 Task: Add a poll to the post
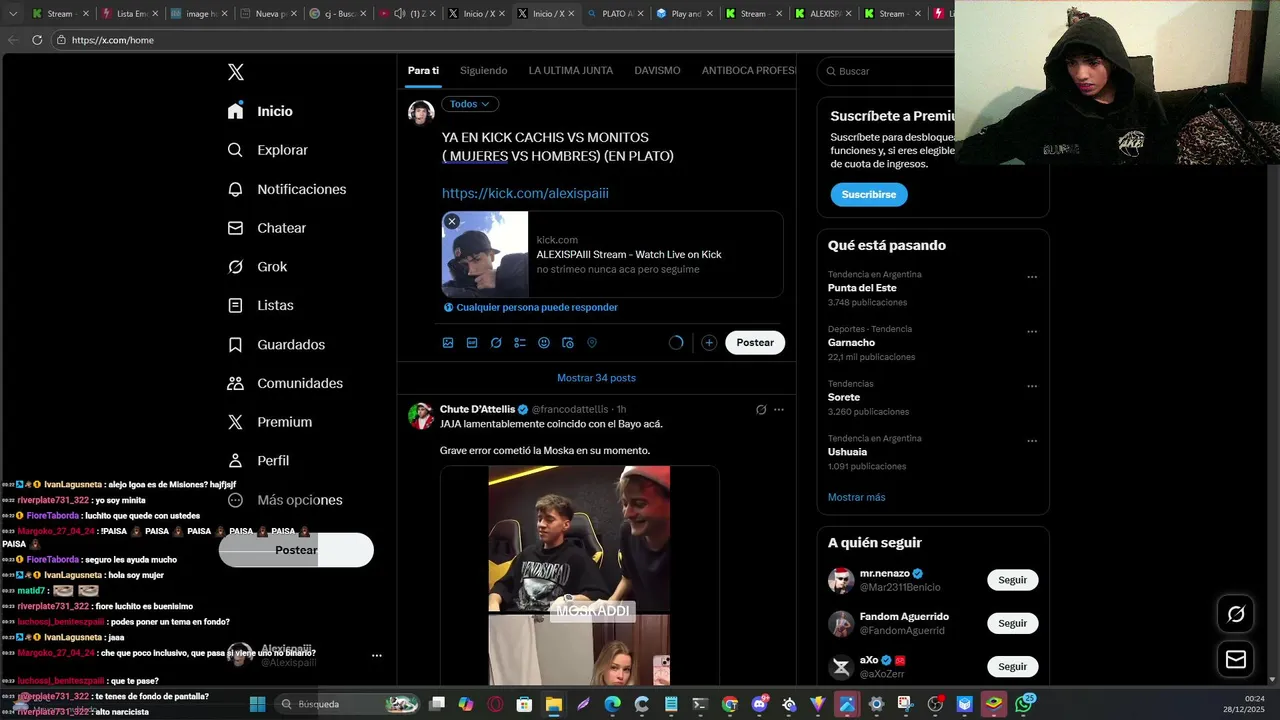[520, 343]
